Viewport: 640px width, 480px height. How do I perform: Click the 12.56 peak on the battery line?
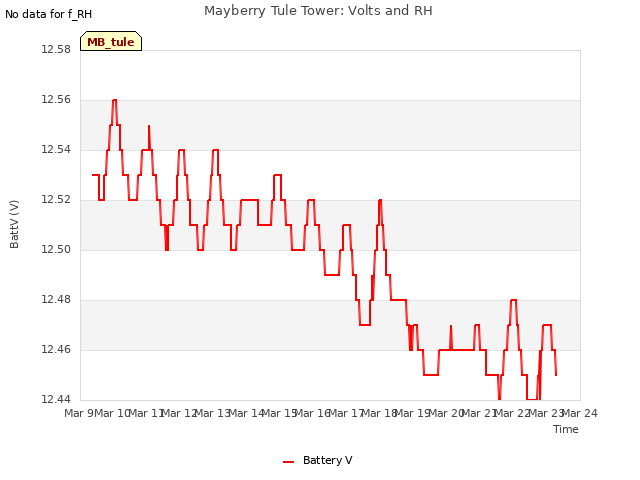(x=115, y=100)
